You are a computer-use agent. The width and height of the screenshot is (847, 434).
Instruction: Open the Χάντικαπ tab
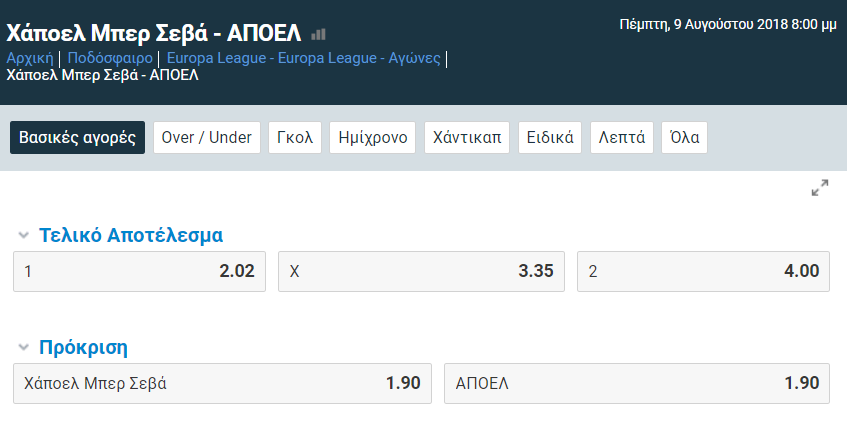coord(467,137)
